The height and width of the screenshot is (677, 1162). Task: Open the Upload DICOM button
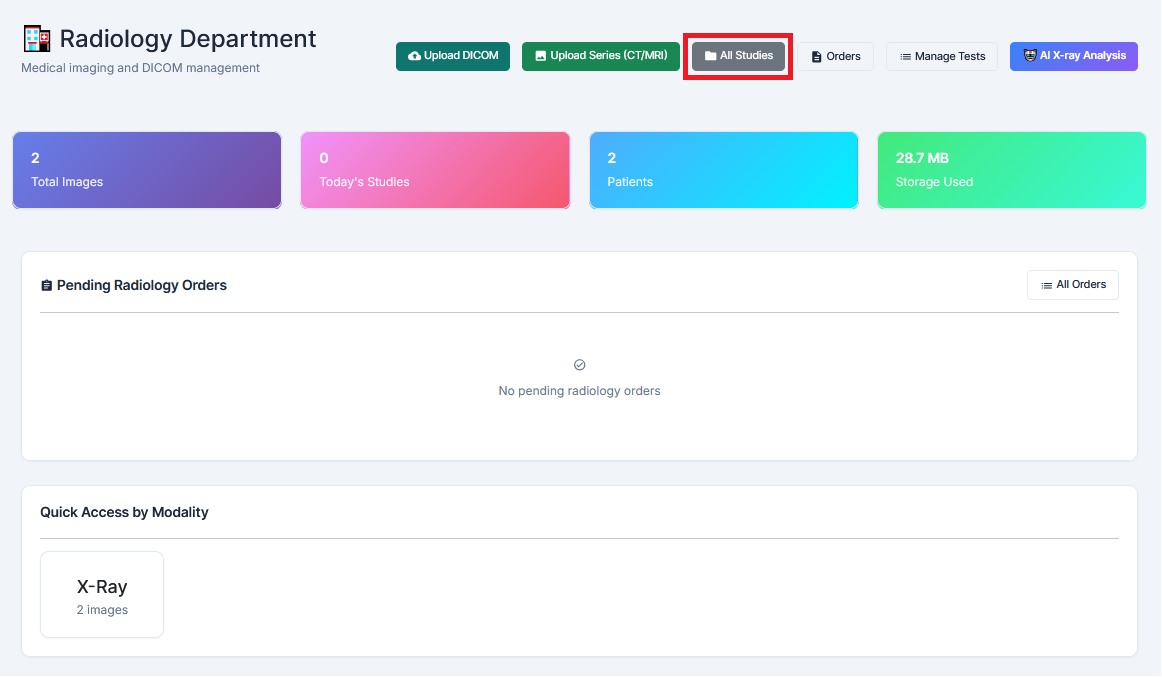click(453, 56)
